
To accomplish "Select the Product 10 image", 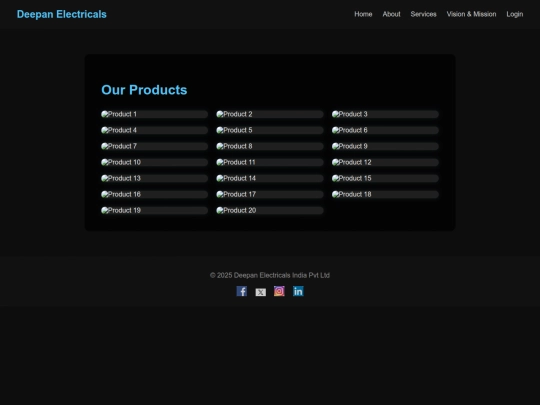I will click(155, 162).
